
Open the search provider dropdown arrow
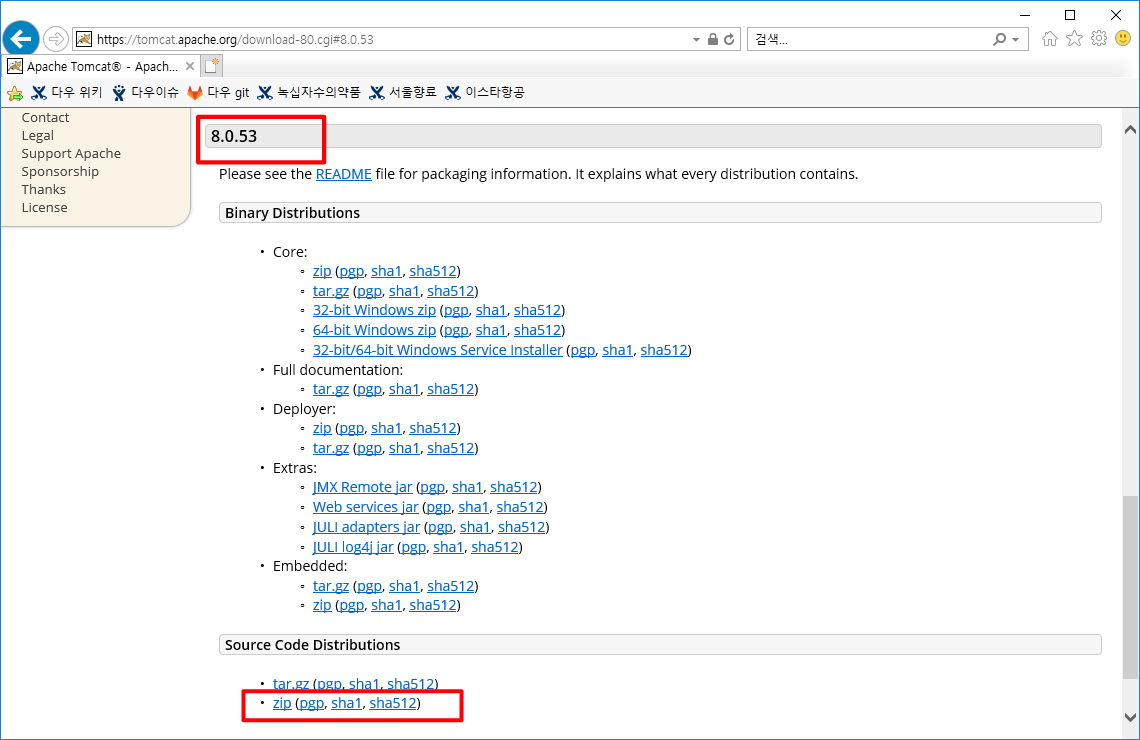coord(1016,40)
